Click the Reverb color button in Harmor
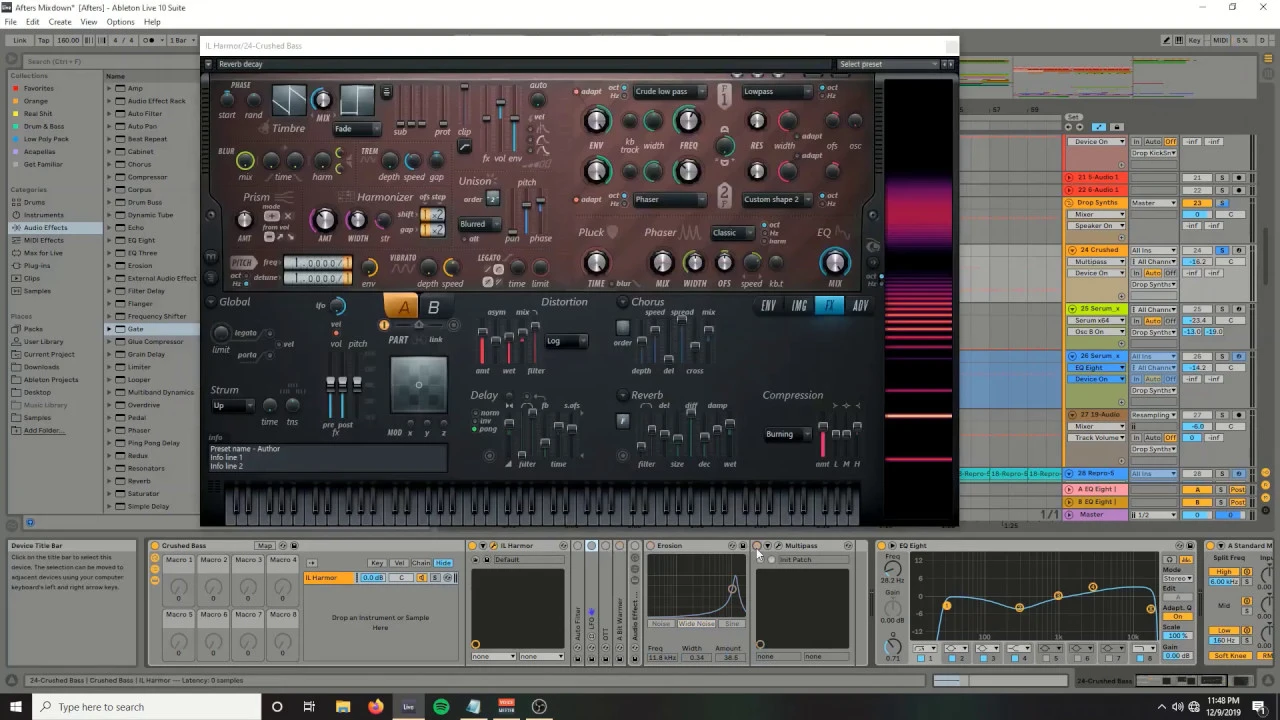Viewport: 1280px width, 720px height. click(x=622, y=421)
